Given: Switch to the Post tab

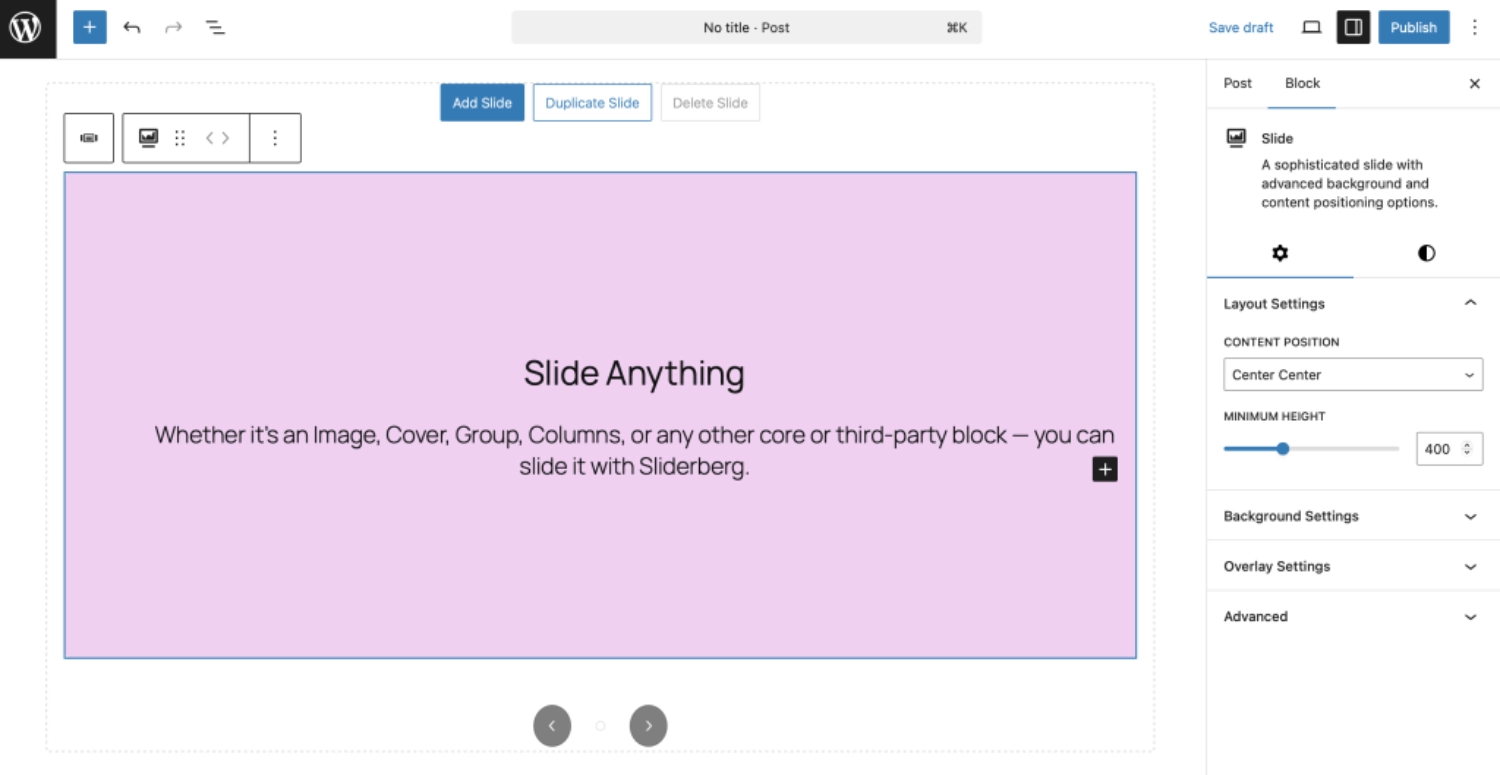Looking at the screenshot, I should 1237,83.
